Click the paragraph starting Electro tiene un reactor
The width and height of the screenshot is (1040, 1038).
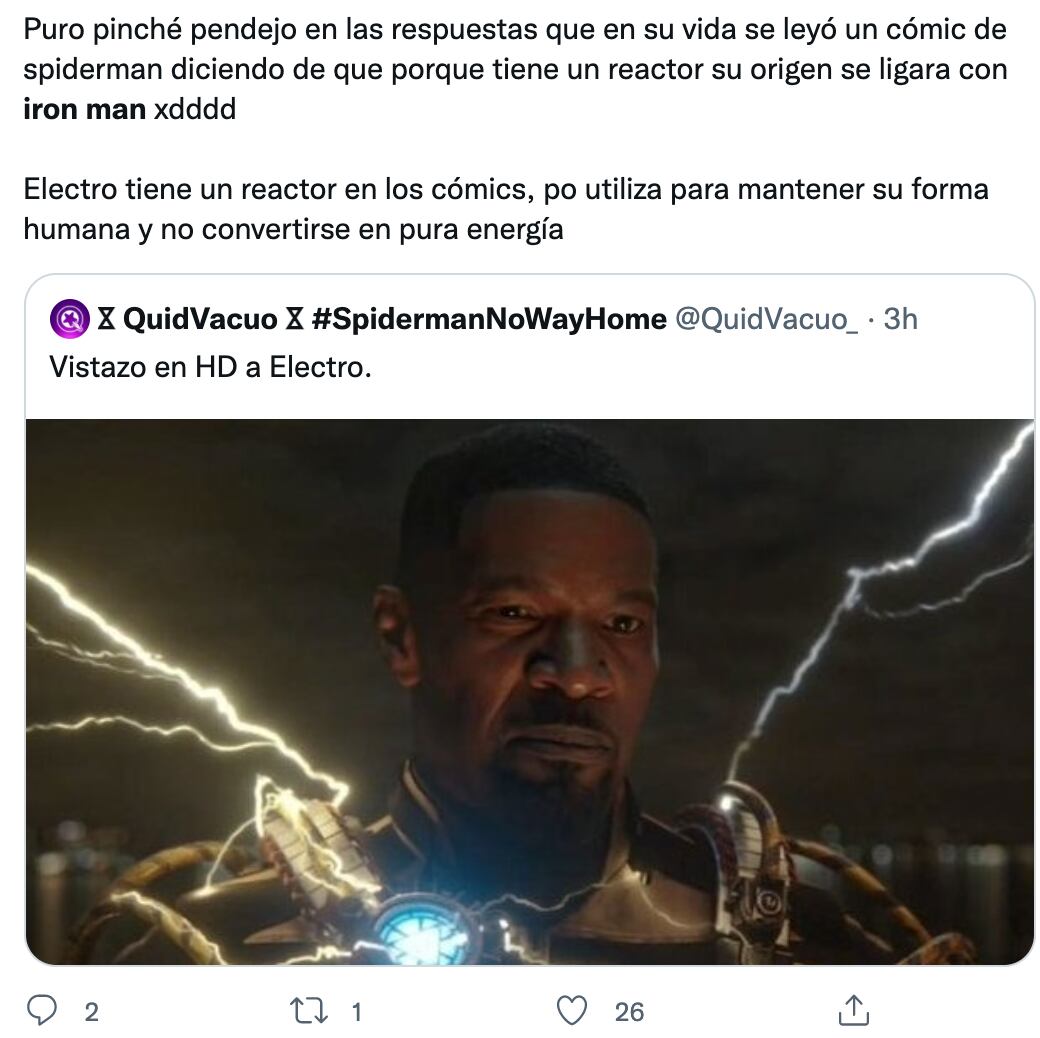coord(506,209)
